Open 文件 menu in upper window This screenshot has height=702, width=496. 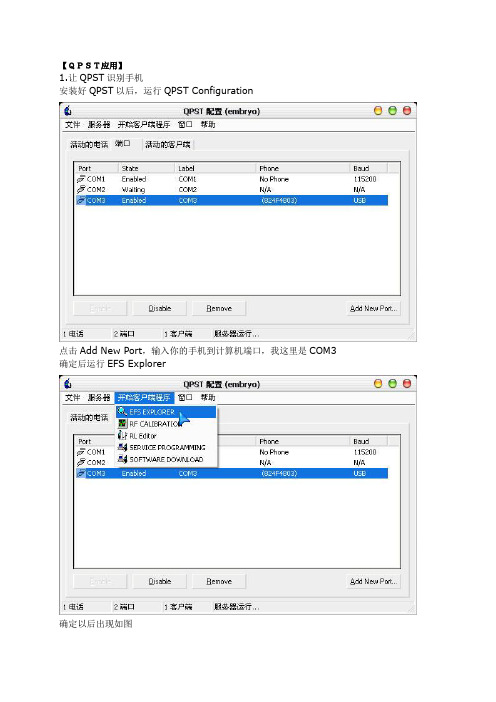coord(73,124)
